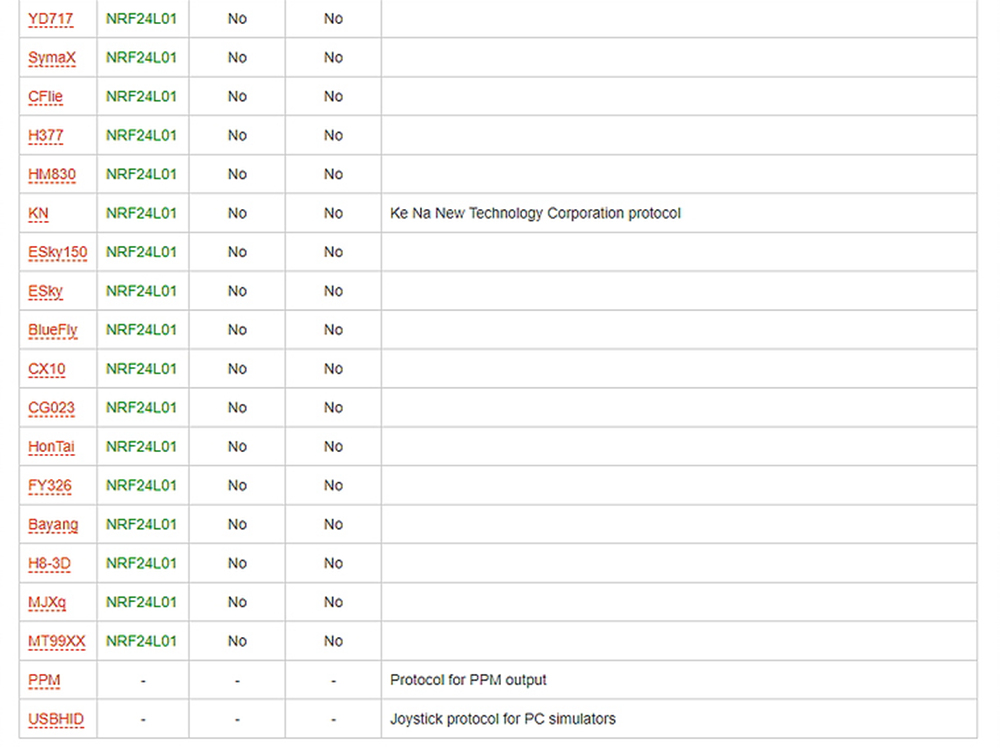Go to the CX10 protocol page
This screenshot has height=748, width=1000.
click(x=47, y=369)
